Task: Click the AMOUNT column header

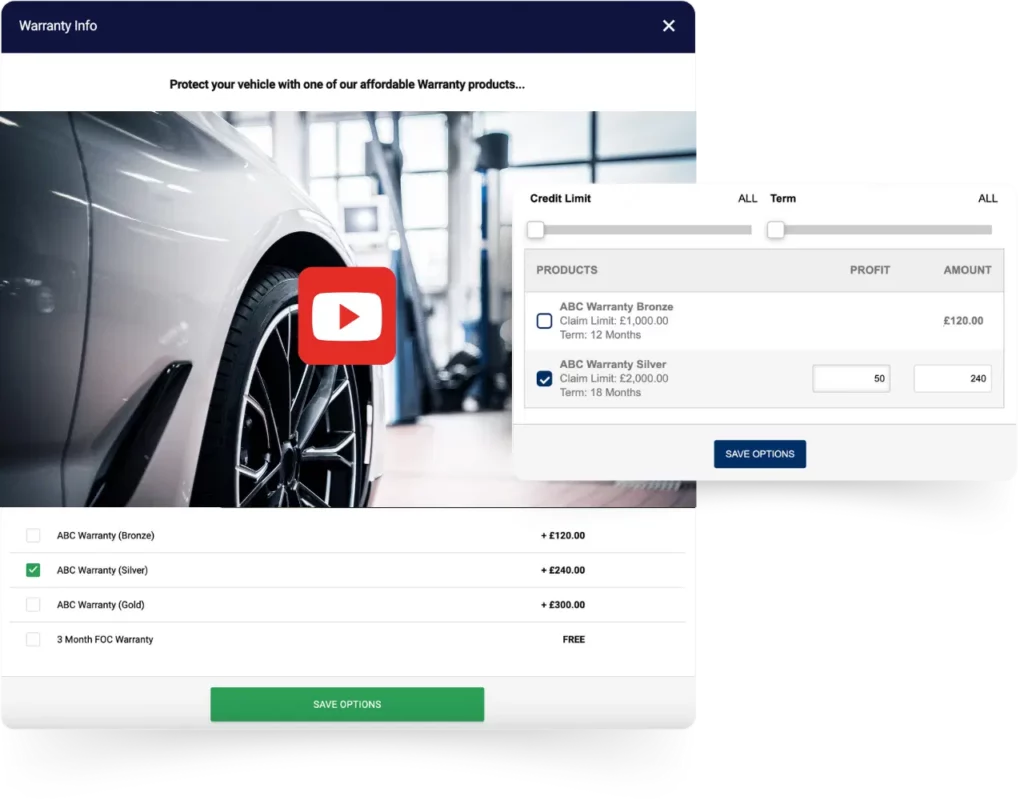Action: pyautogui.click(x=967, y=270)
